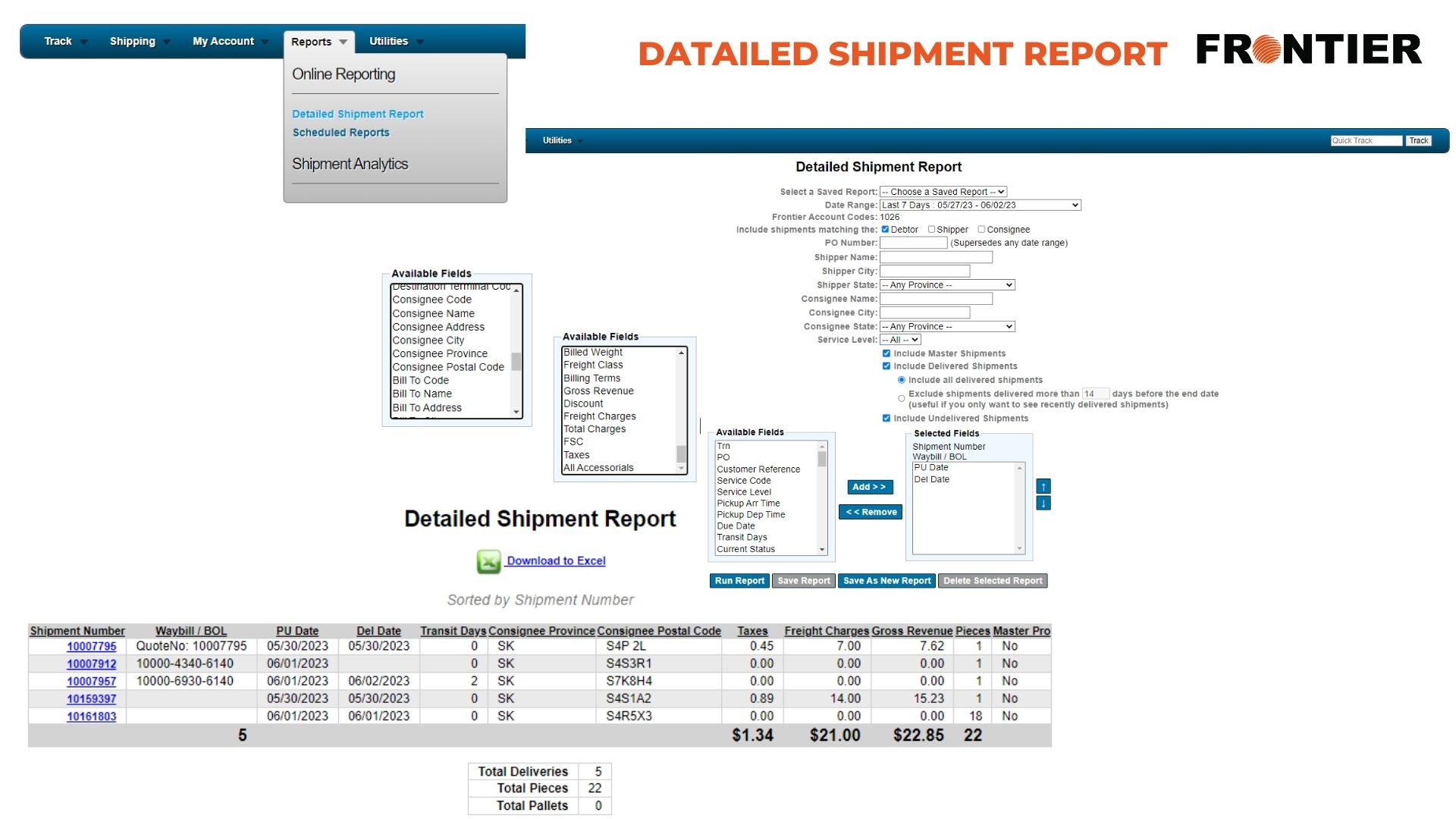Image resolution: width=1456 pixels, height=819 pixels.
Task: Move selected field up with the arrow button
Action: (x=1043, y=486)
